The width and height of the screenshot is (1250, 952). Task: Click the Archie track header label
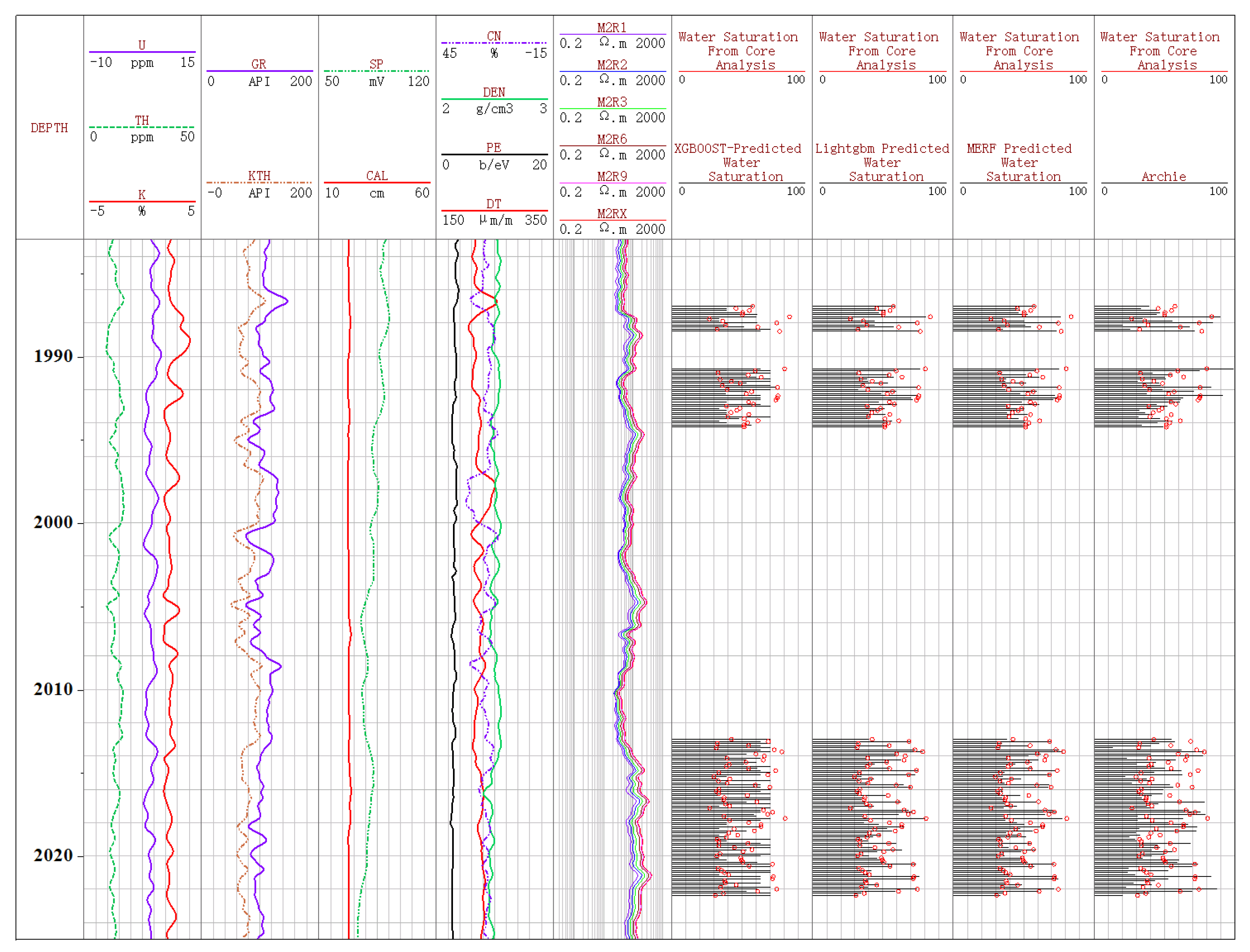(x=1163, y=177)
